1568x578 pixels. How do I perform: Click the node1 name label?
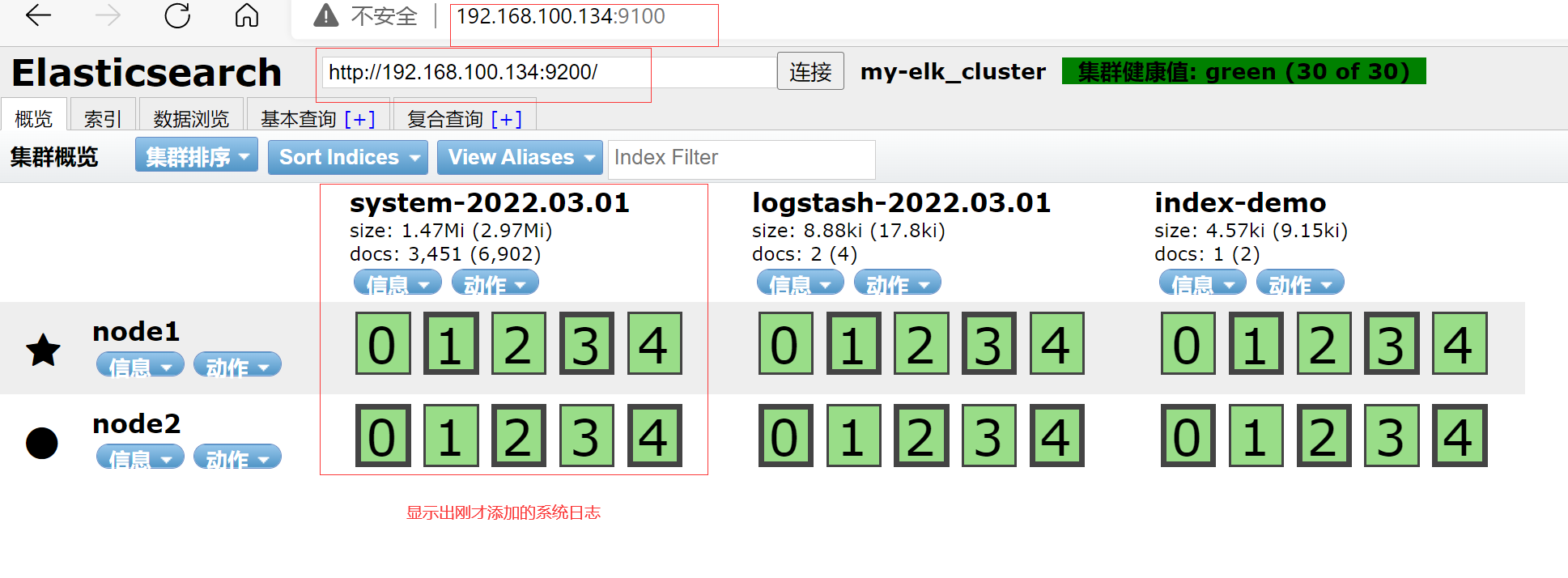(136, 331)
